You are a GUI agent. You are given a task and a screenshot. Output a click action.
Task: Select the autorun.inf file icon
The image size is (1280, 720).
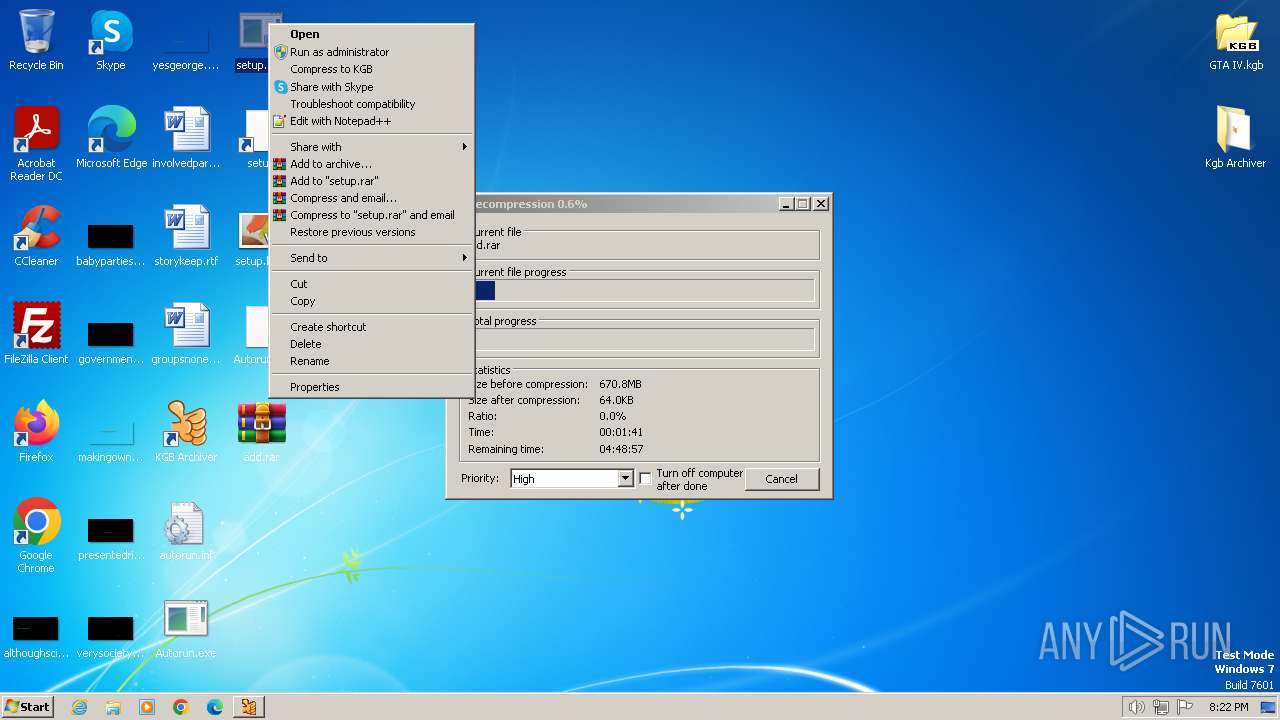pos(186,530)
